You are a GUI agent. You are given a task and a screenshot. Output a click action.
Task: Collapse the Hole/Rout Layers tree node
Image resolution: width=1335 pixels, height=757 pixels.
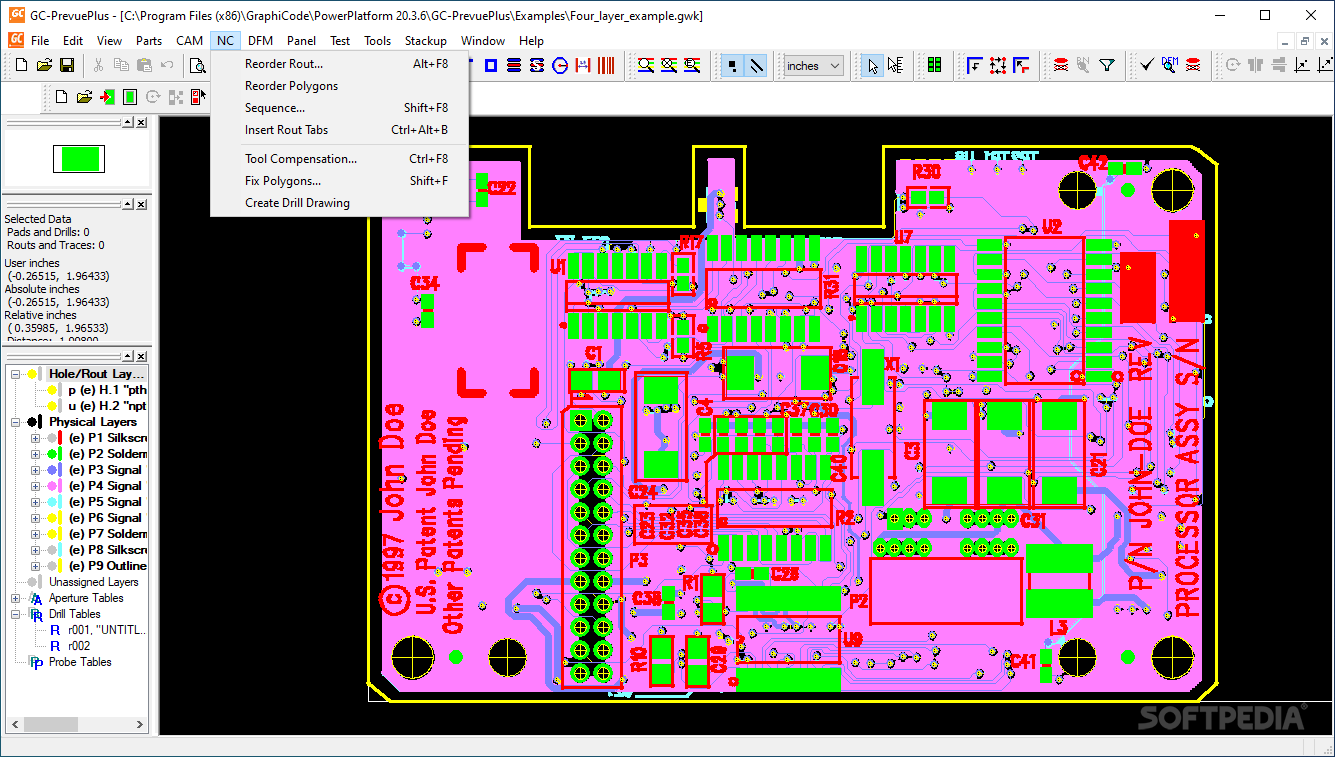15,374
